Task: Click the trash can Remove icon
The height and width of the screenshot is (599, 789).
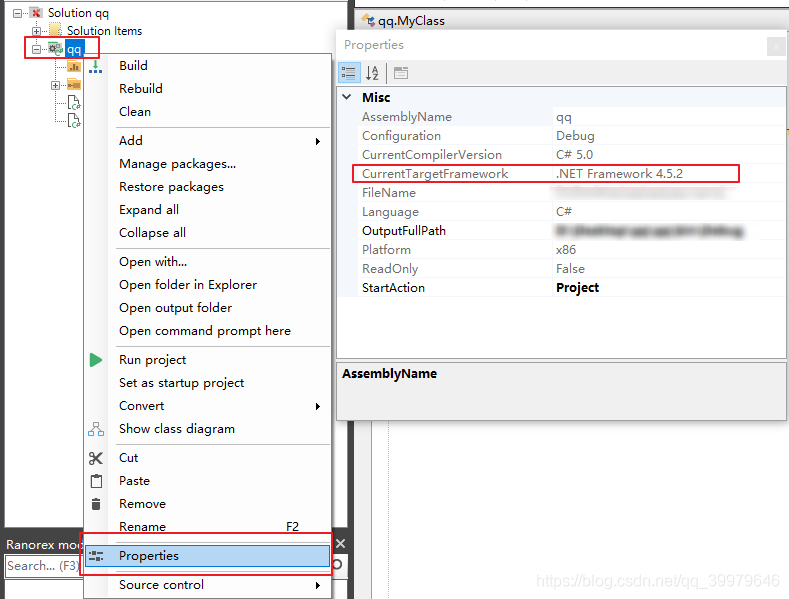Action: (x=96, y=504)
